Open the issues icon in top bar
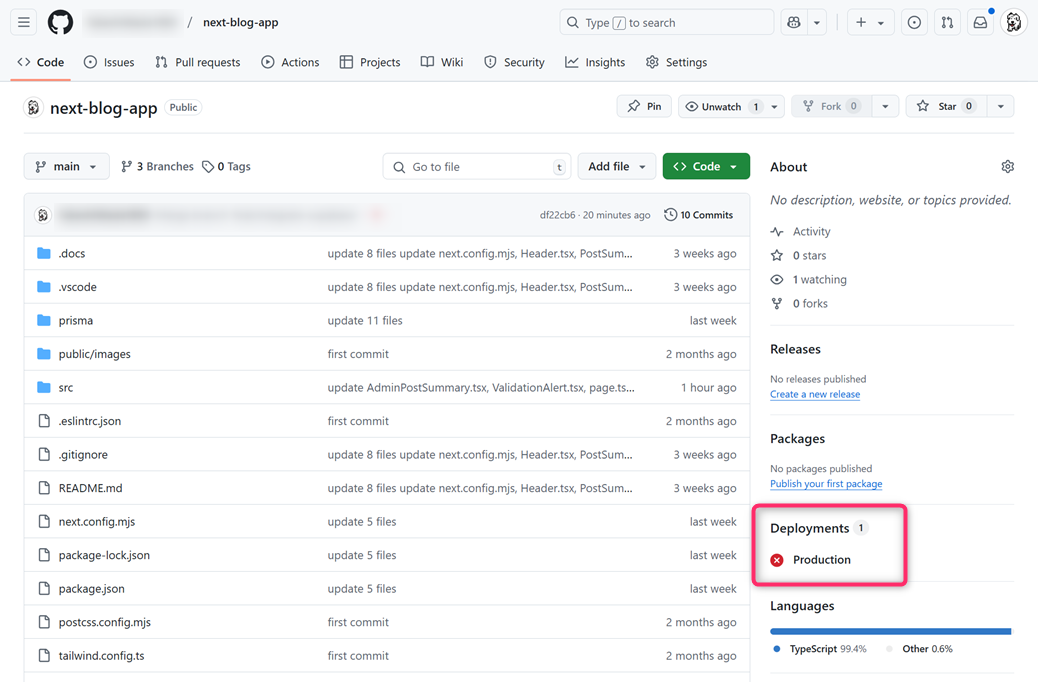Viewport: 1038px width, 682px height. (x=914, y=22)
